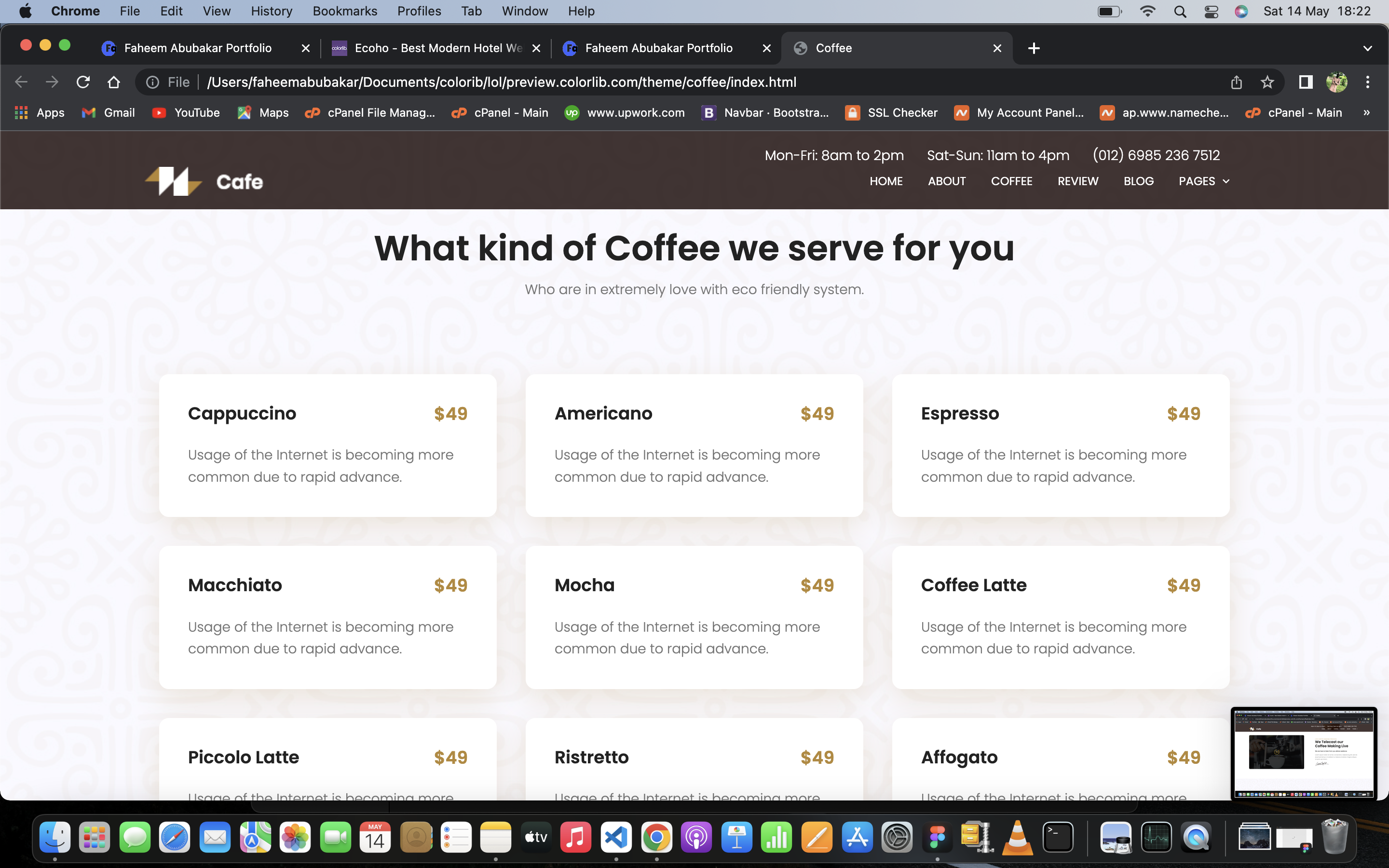The height and width of the screenshot is (868, 1389).
Task: Open a new tab with plus button
Action: coord(1034,48)
